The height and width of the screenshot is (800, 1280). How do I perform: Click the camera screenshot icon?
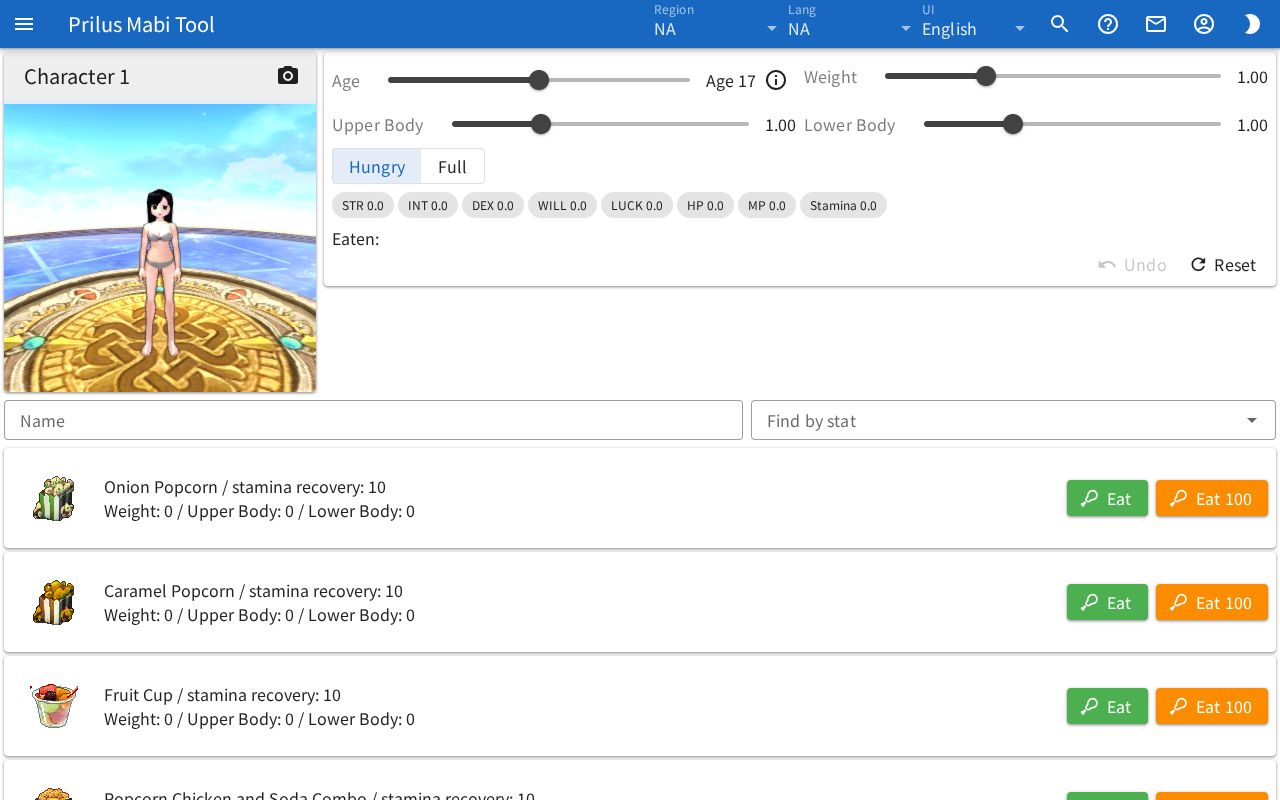click(x=288, y=76)
